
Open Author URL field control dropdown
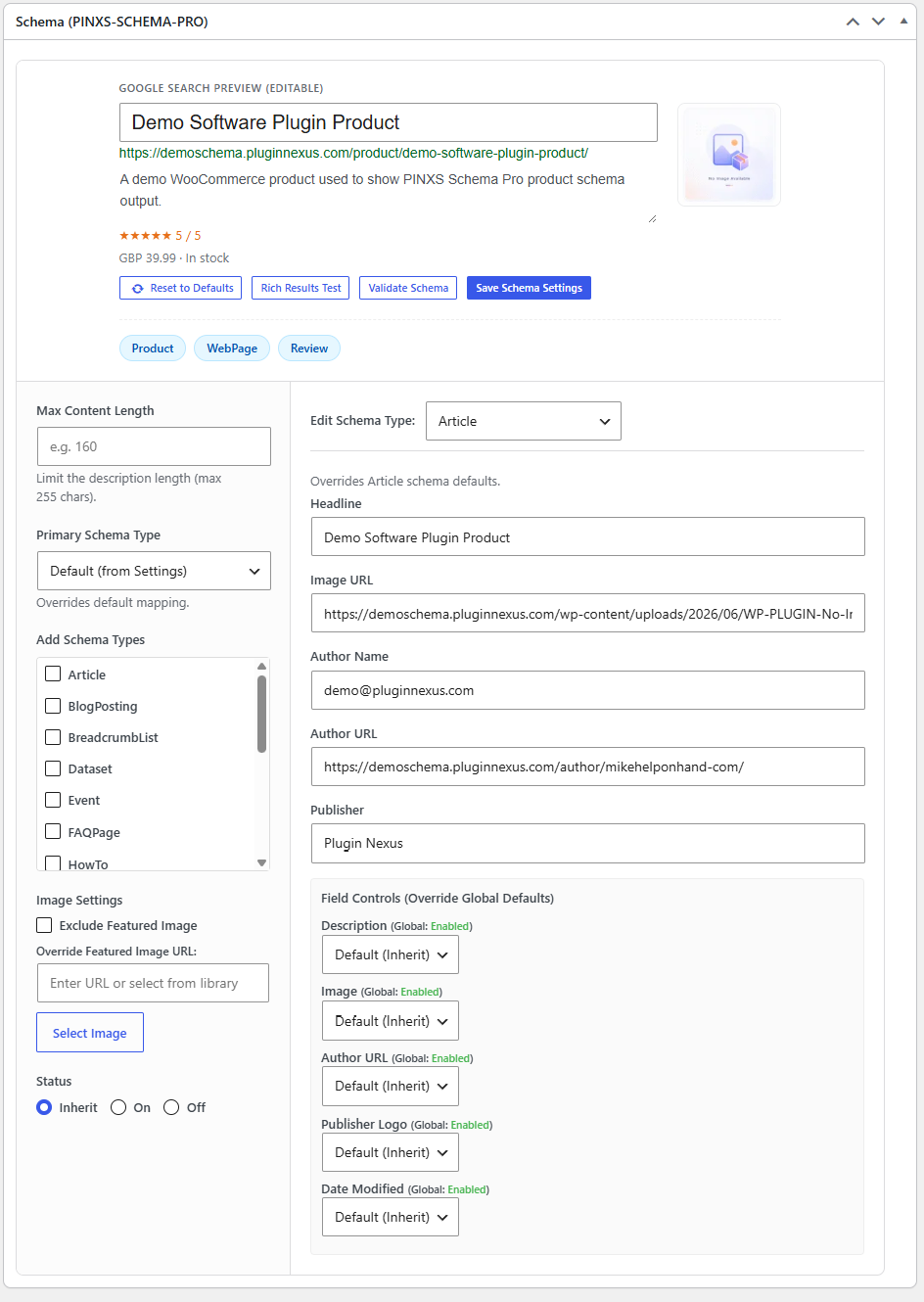point(391,1086)
